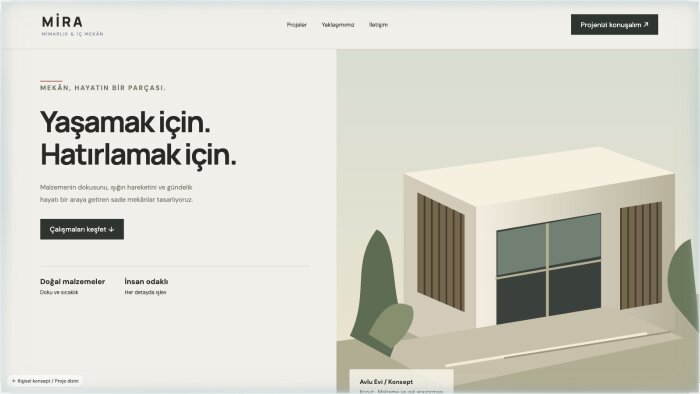Select the 'Hatırlamak için.' headline text

click(138, 155)
